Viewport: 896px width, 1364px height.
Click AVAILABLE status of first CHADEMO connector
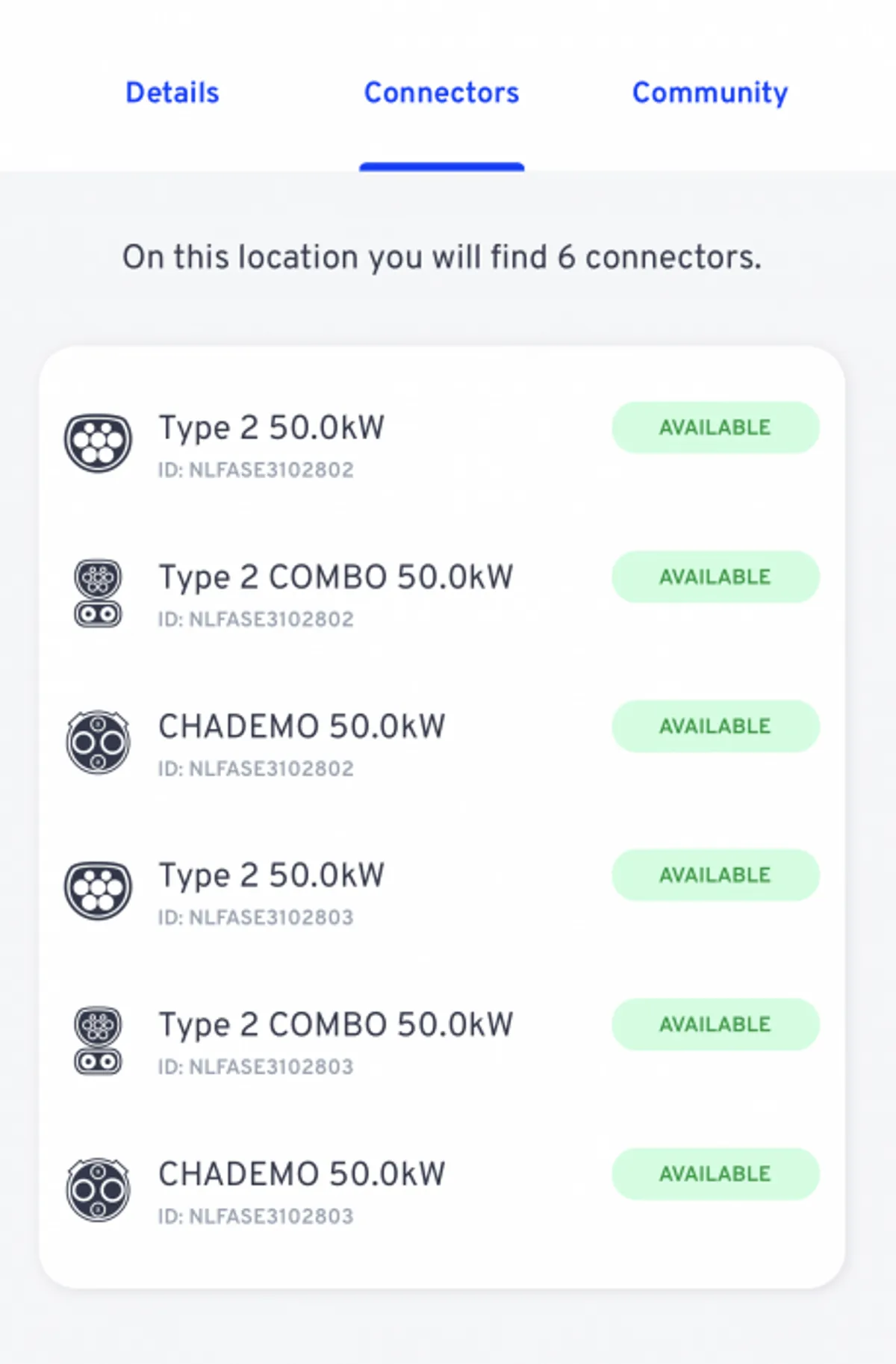(x=715, y=726)
